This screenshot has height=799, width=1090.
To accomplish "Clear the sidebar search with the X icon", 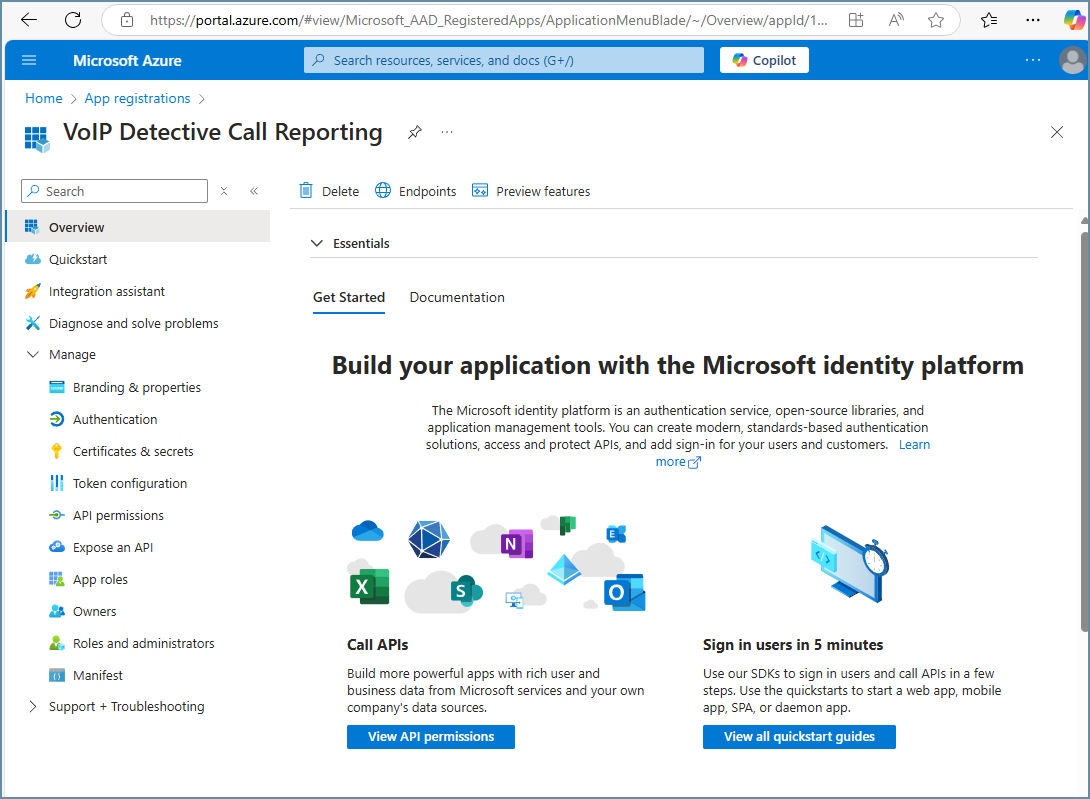I will pos(224,191).
